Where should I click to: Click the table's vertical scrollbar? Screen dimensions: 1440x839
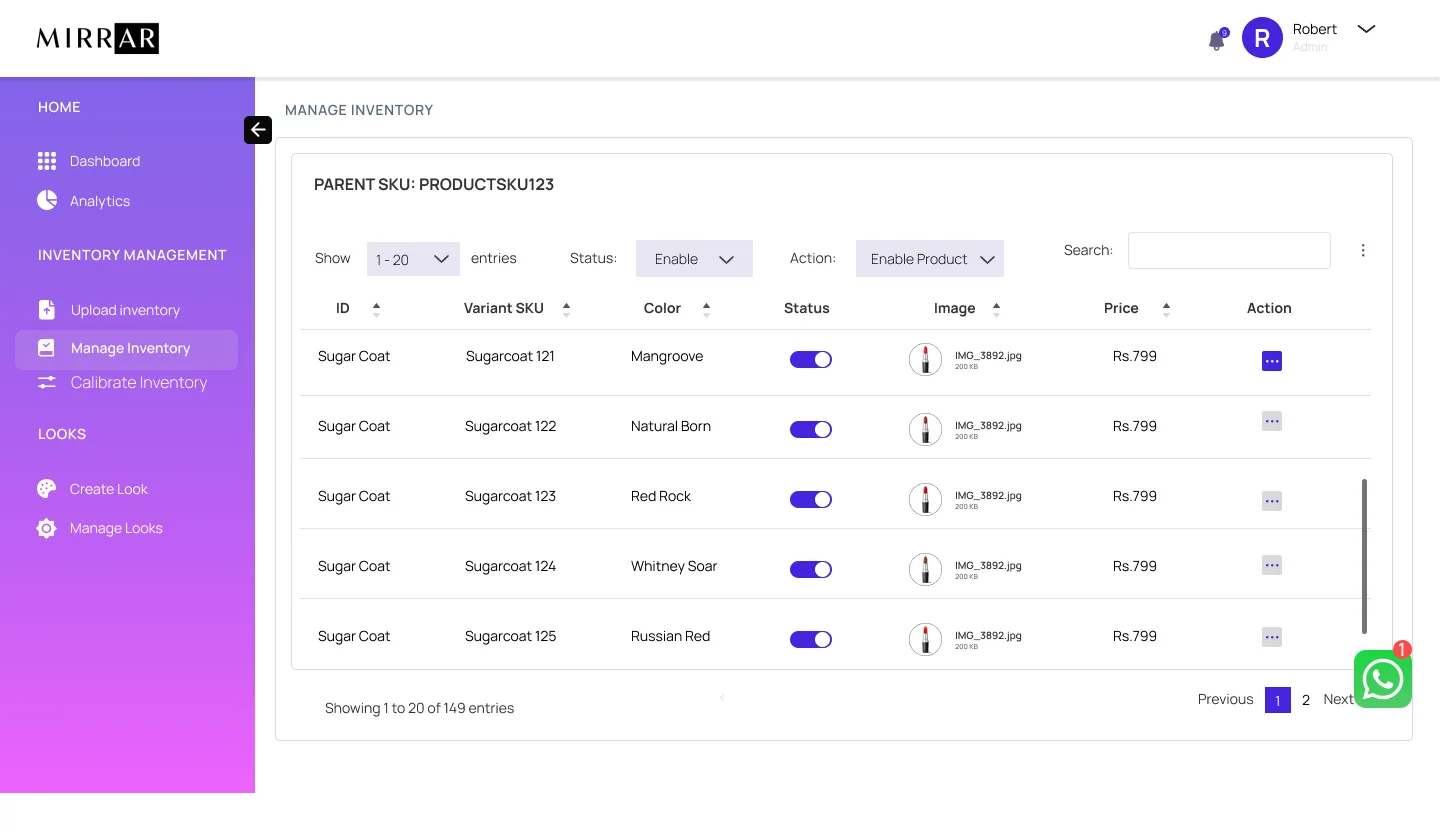point(1364,556)
